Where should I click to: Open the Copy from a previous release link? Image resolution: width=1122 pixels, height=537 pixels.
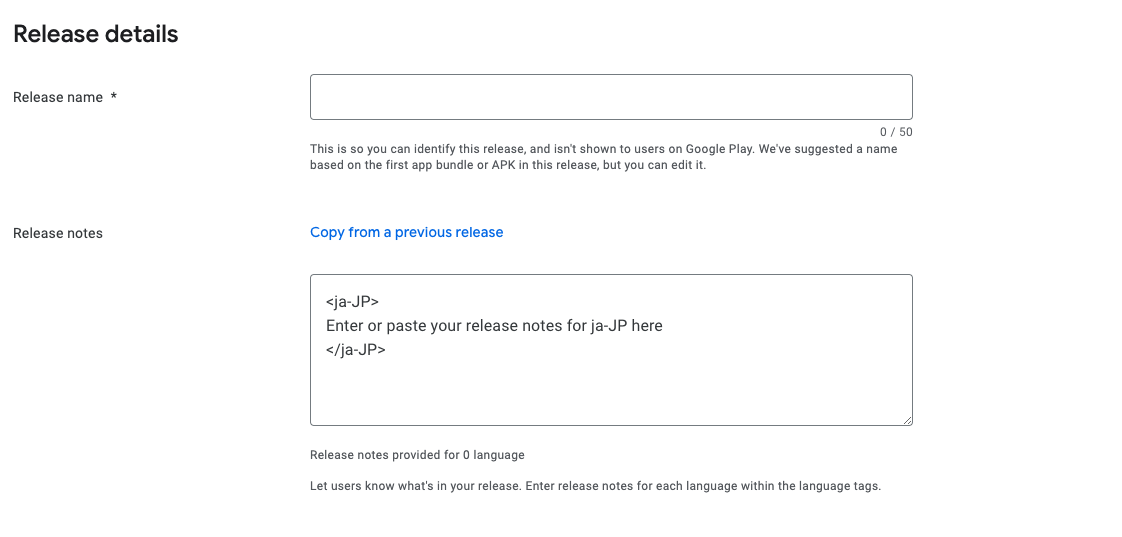(406, 232)
